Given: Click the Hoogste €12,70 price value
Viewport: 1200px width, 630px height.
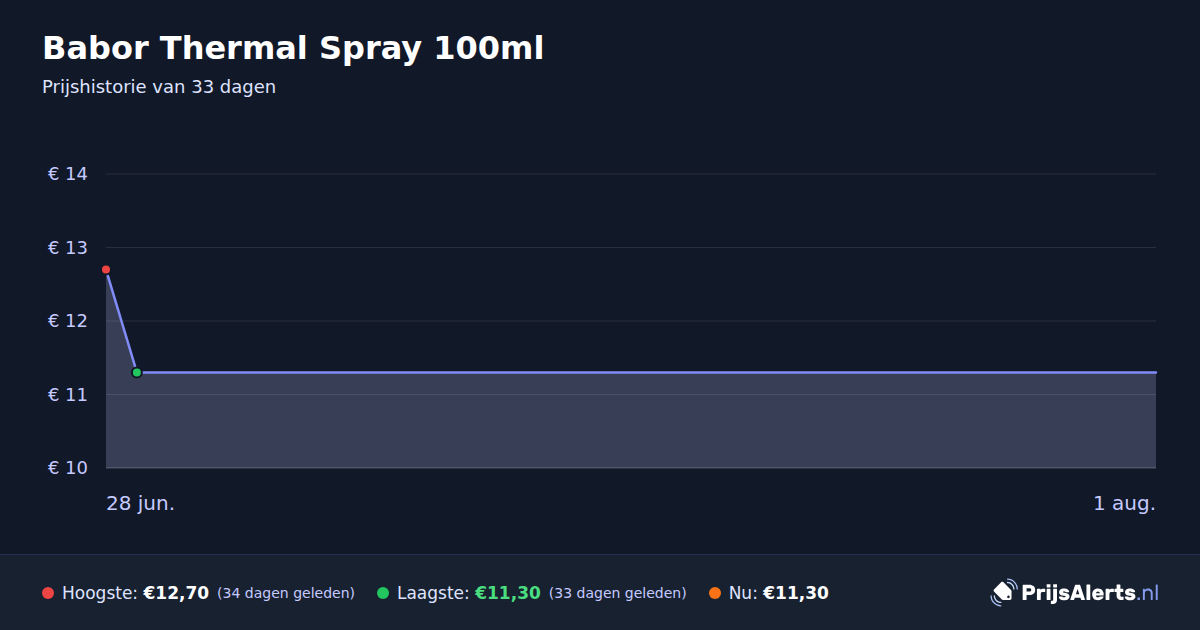Looking at the screenshot, I should tap(176, 593).
